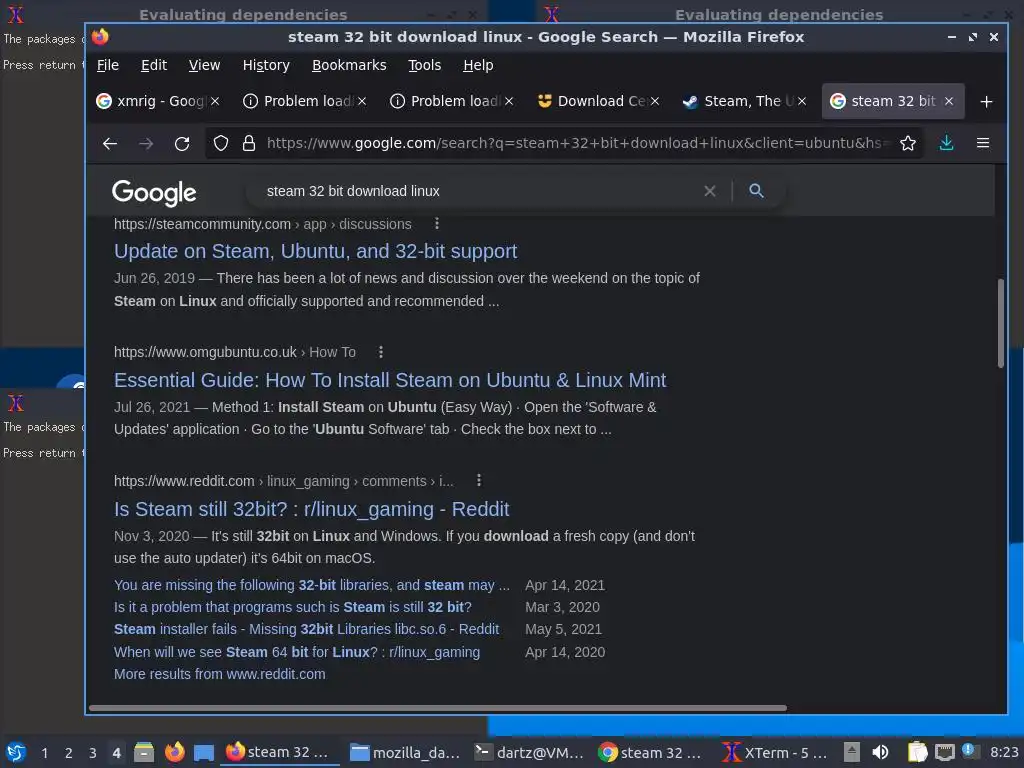The width and height of the screenshot is (1024, 768).
Task: Switch to the dartz@VM terminal taskbar window
Action: click(x=528, y=753)
